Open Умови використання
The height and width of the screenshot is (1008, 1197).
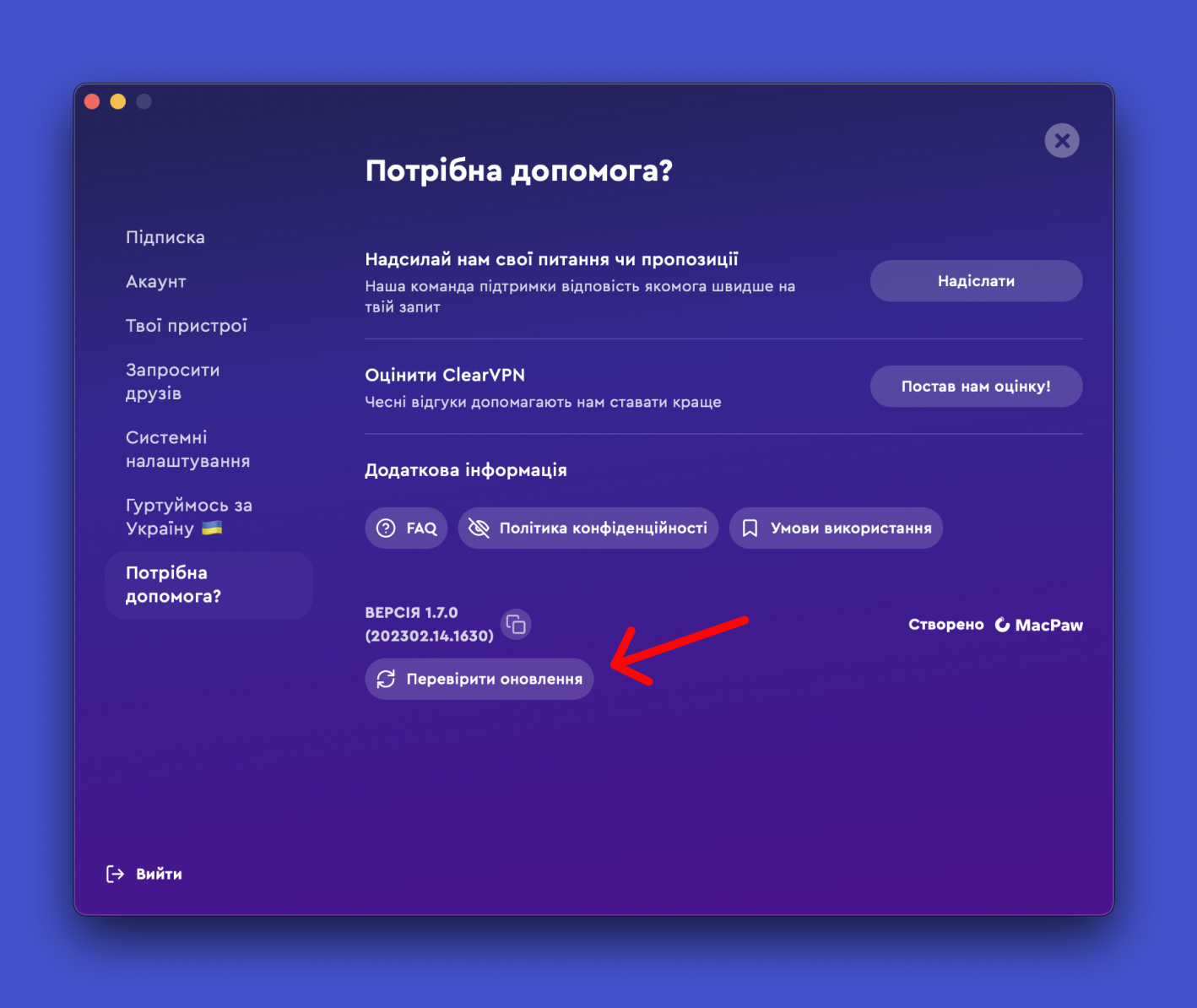836,528
